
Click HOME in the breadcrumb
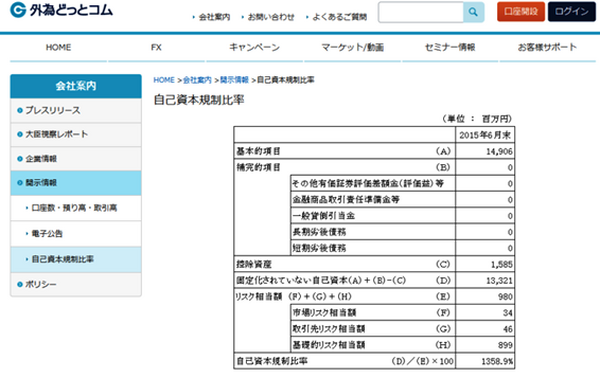click(164, 80)
